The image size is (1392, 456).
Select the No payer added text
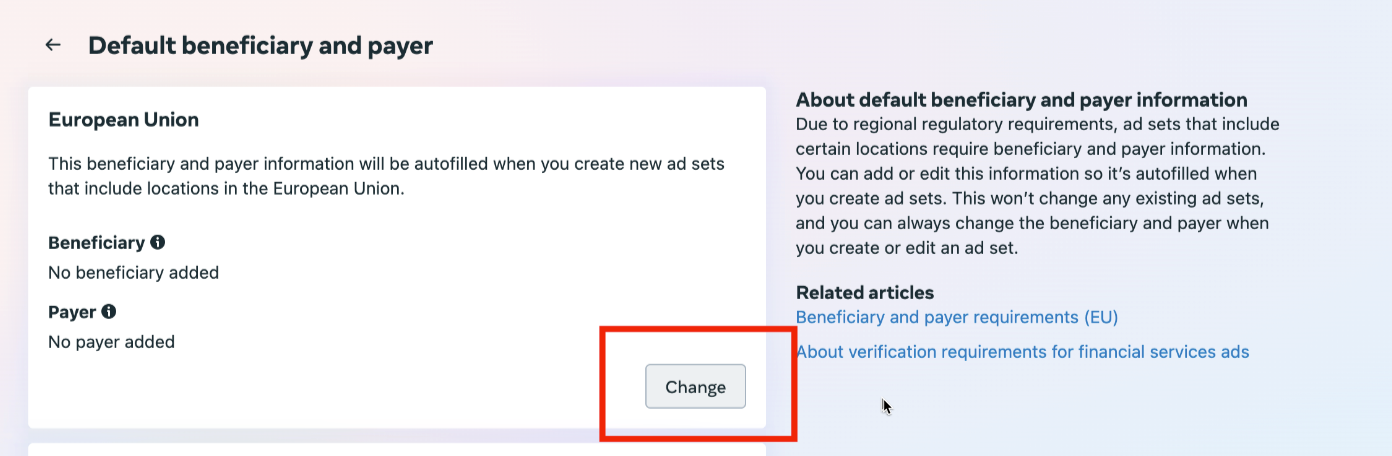click(x=111, y=342)
